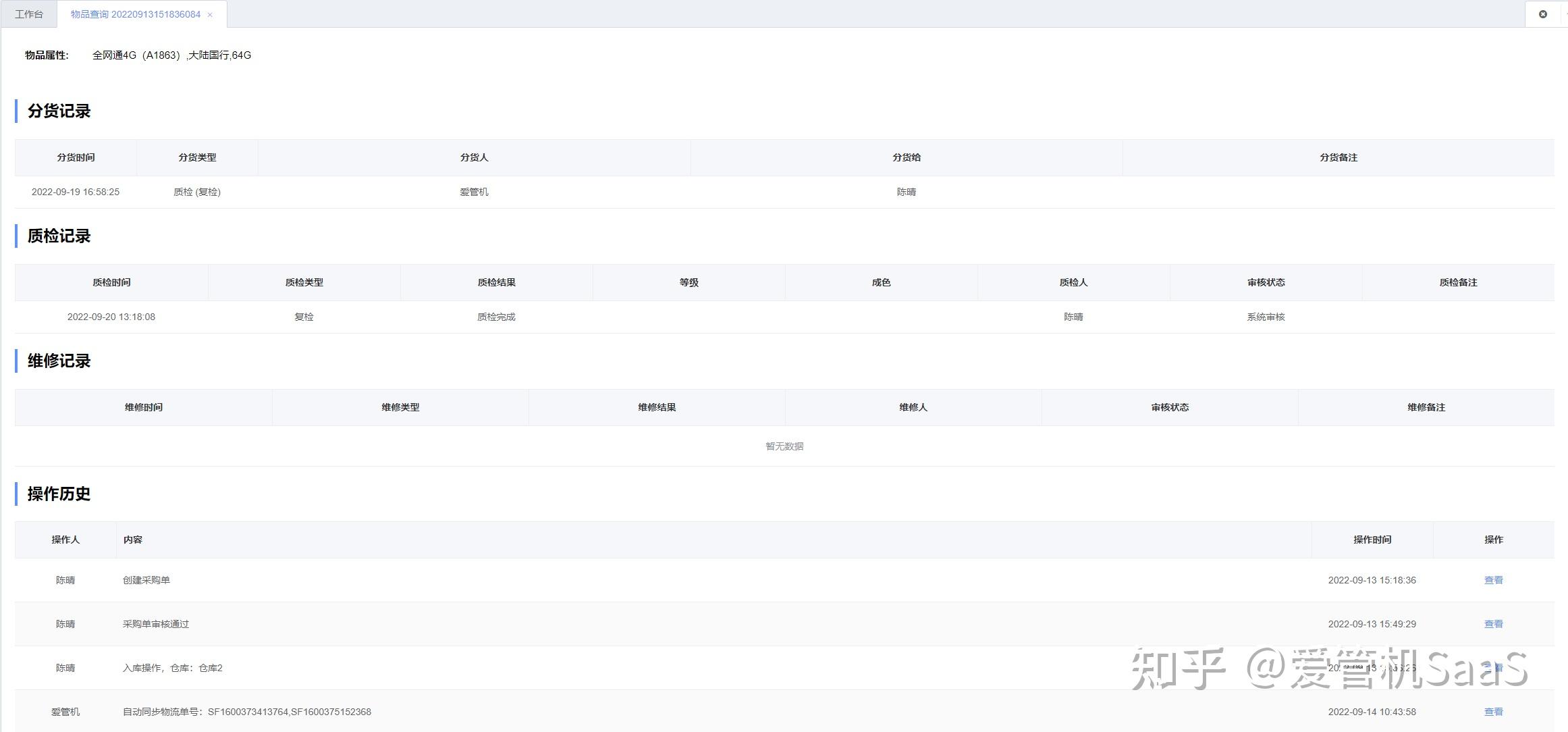Click 查看 for the 采购单审核通过 row
Viewport: 1568px width, 732px height.
1493,624
